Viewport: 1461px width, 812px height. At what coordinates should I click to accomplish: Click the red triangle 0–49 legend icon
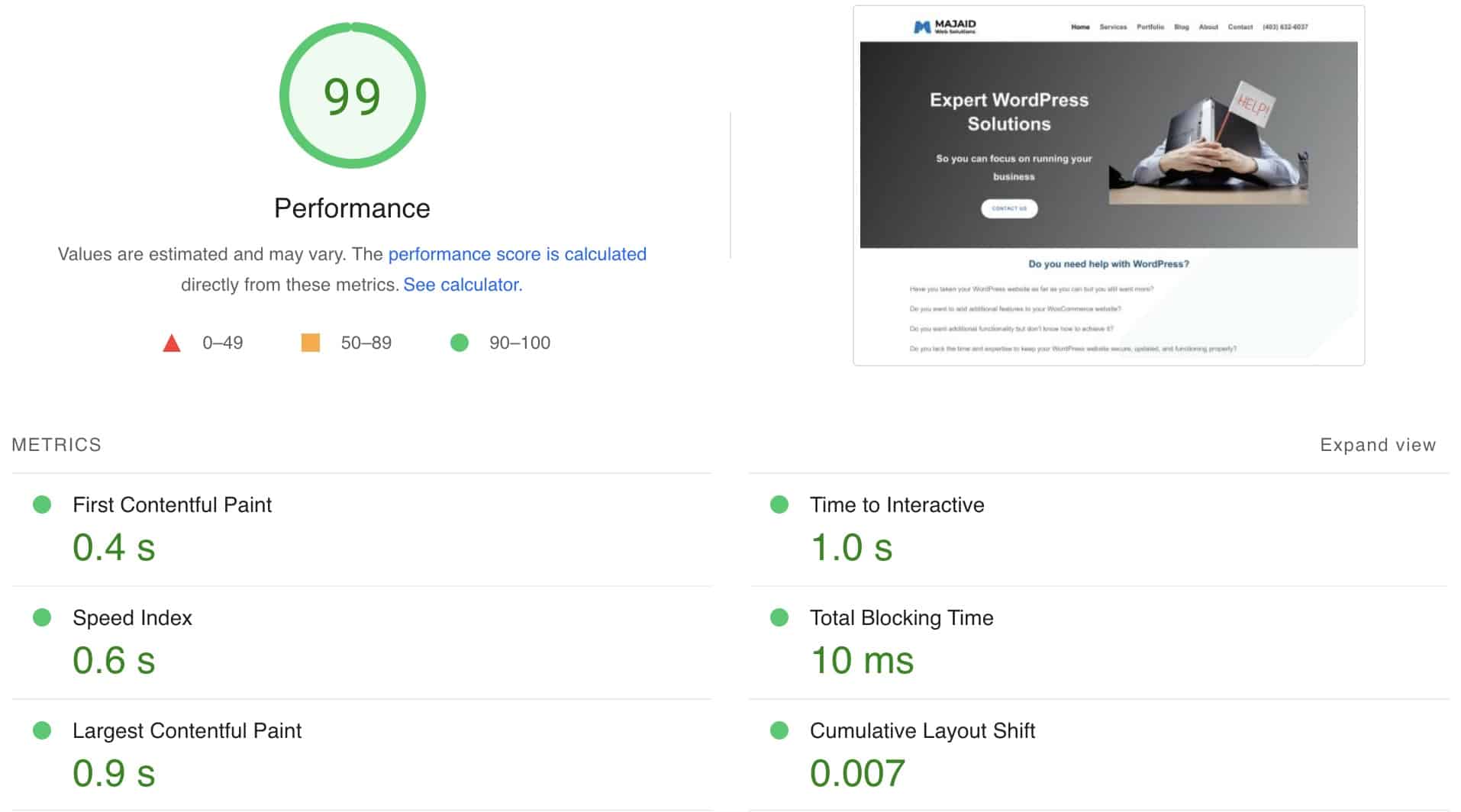[172, 343]
